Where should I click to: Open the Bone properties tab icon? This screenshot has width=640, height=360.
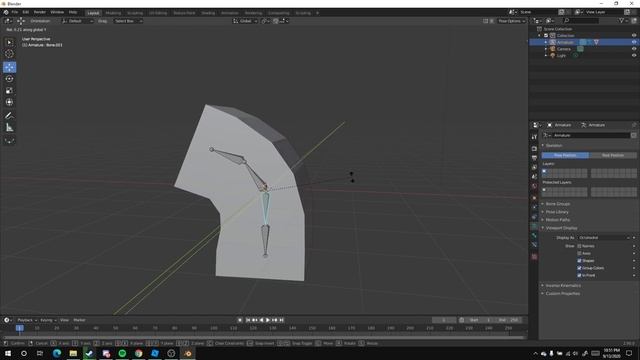[534, 235]
